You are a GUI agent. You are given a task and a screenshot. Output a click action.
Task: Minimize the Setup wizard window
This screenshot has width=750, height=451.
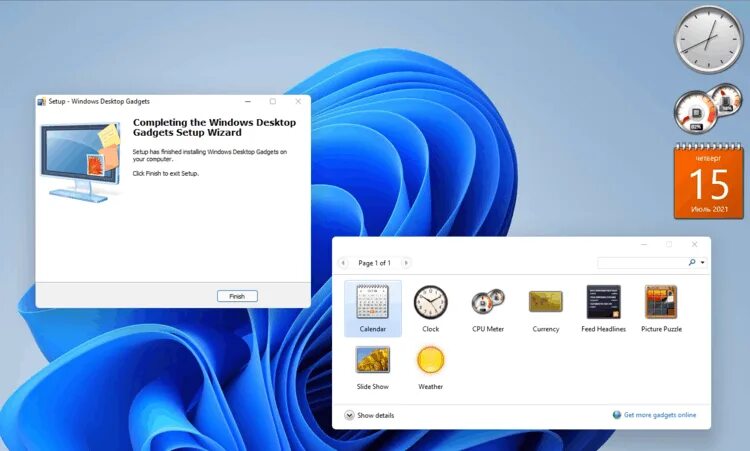(x=248, y=101)
